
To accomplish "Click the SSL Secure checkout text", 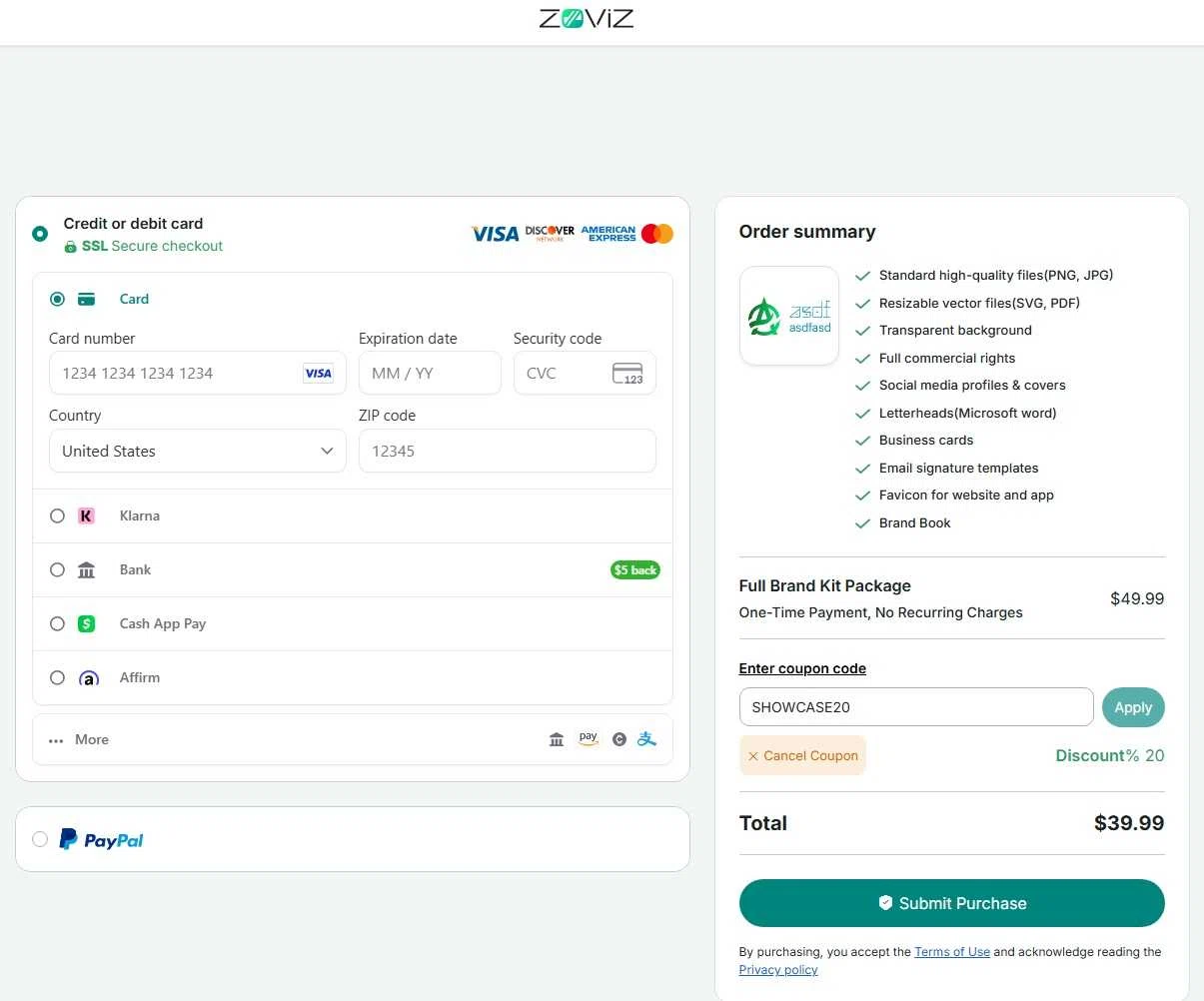I will [x=152, y=247].
